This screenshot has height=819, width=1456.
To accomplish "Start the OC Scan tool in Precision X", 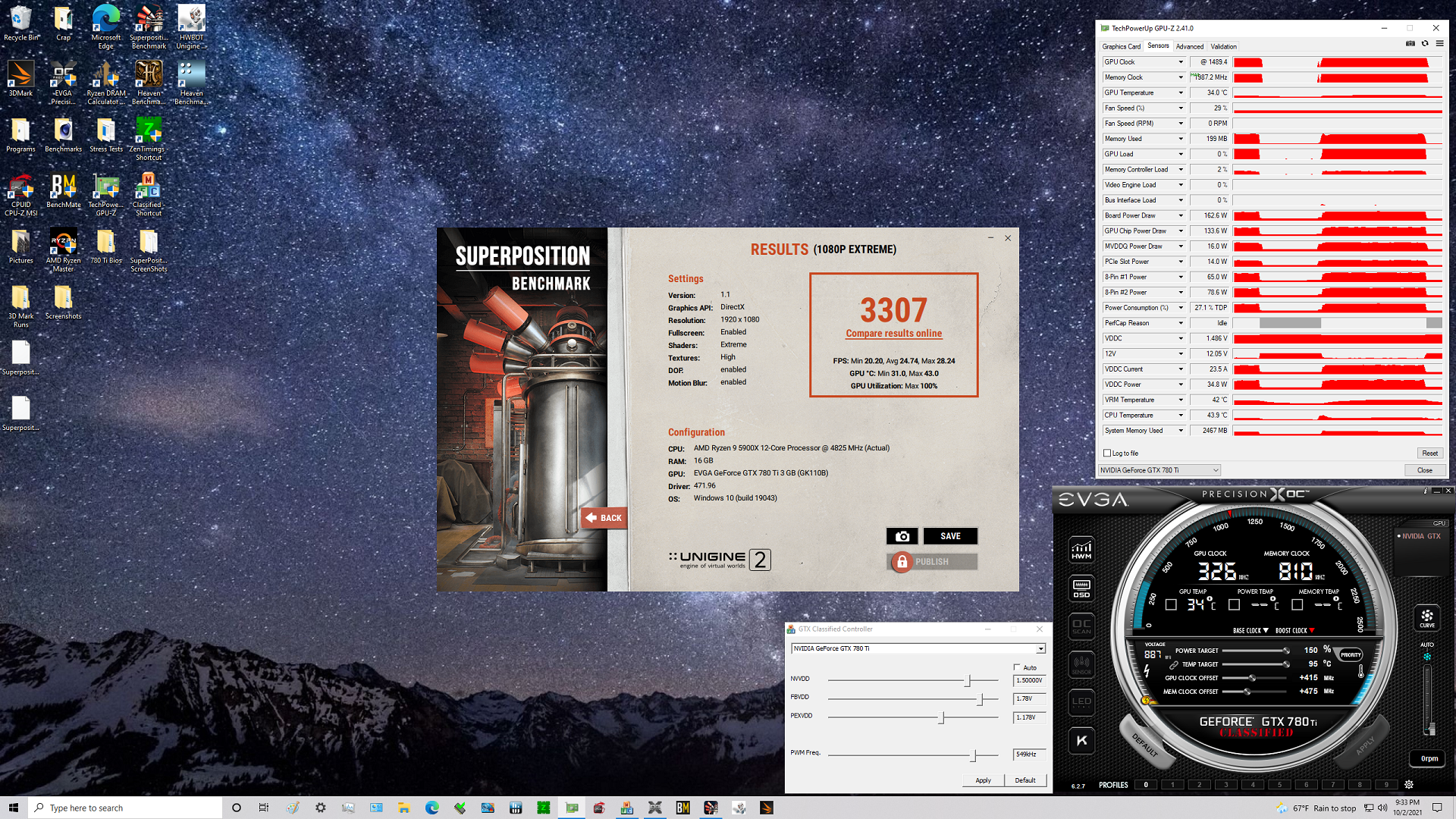I will point(1081,626).
